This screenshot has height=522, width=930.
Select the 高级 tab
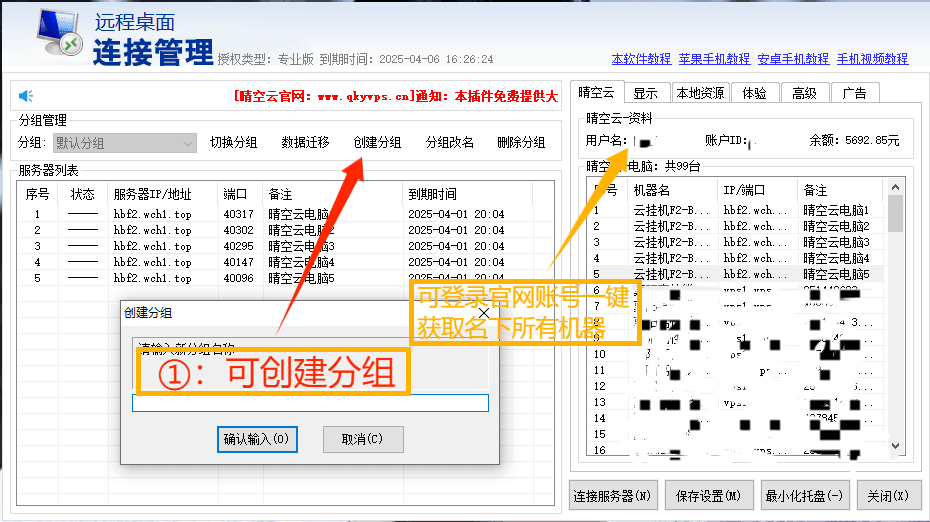pyautogui.click(x=804, y=93)
